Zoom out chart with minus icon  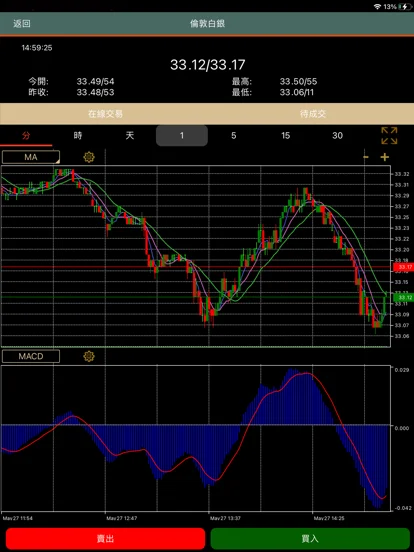pyautogui.click(x=366, y=157)
